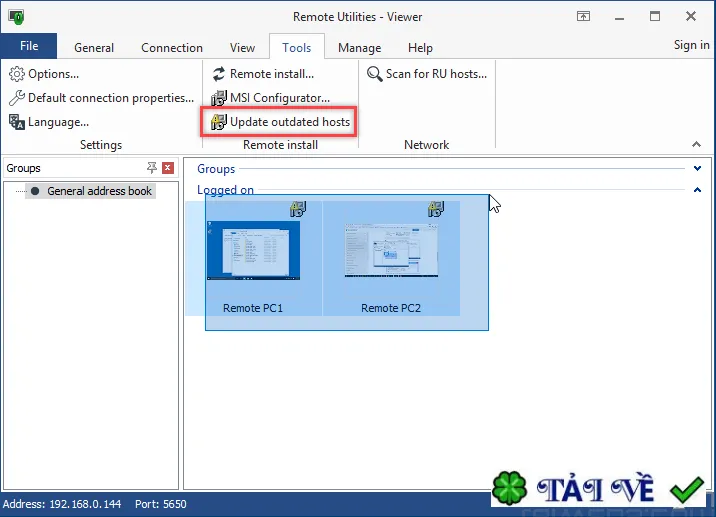
Task: Collapse the Logged on section chevron
Action: pos(697,190)
